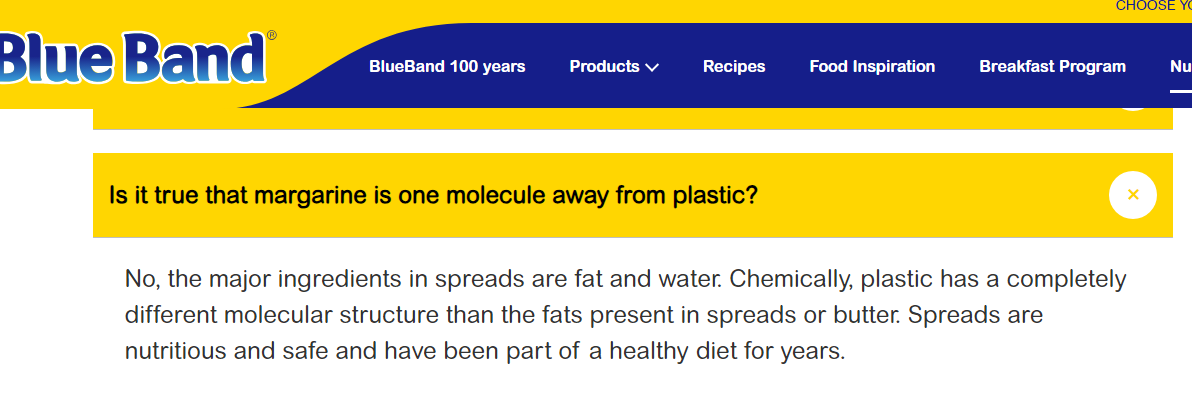Click the partially hidden circle icon above the question

1132,102
